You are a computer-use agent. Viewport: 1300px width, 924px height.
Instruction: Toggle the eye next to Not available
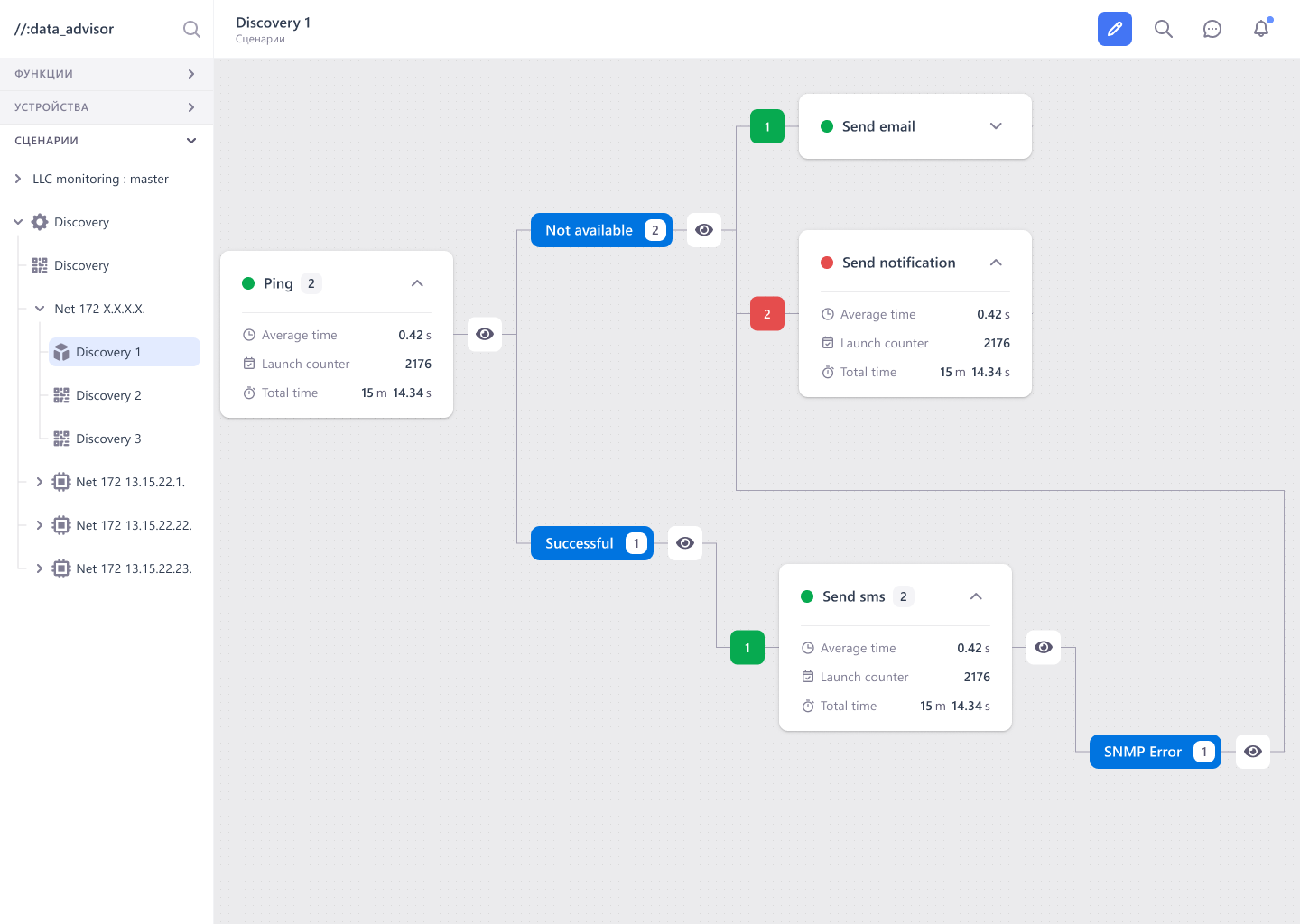click(704, 230)
